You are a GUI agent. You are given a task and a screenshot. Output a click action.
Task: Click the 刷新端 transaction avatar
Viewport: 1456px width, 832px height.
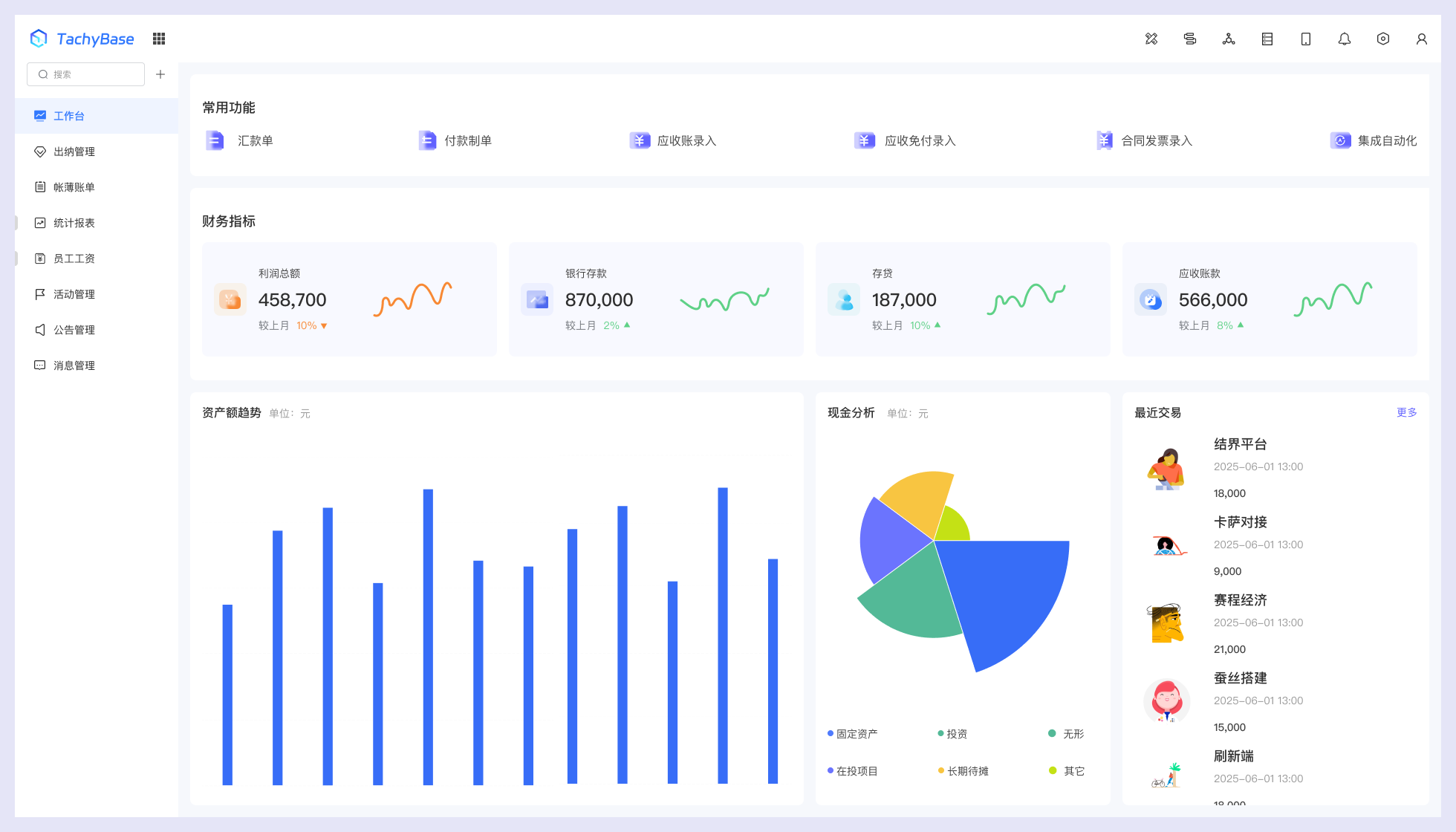coord(1167,776)
